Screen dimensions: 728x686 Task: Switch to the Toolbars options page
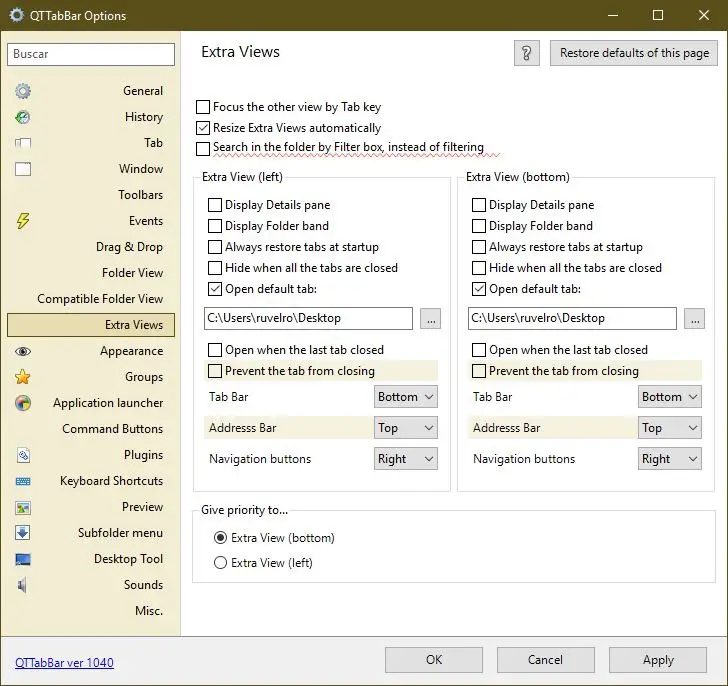(x=140, y=195)
